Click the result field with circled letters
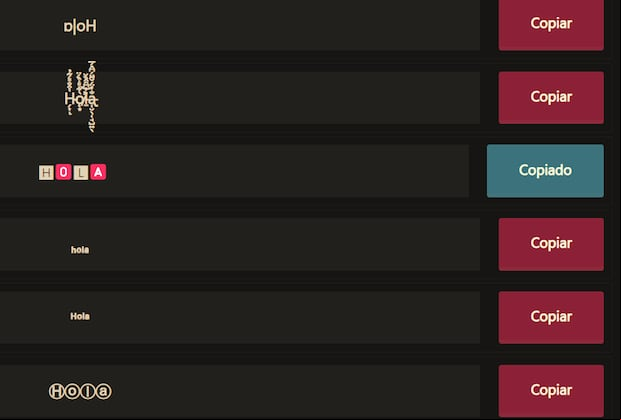Screen dimensions: 621x420 240,391
